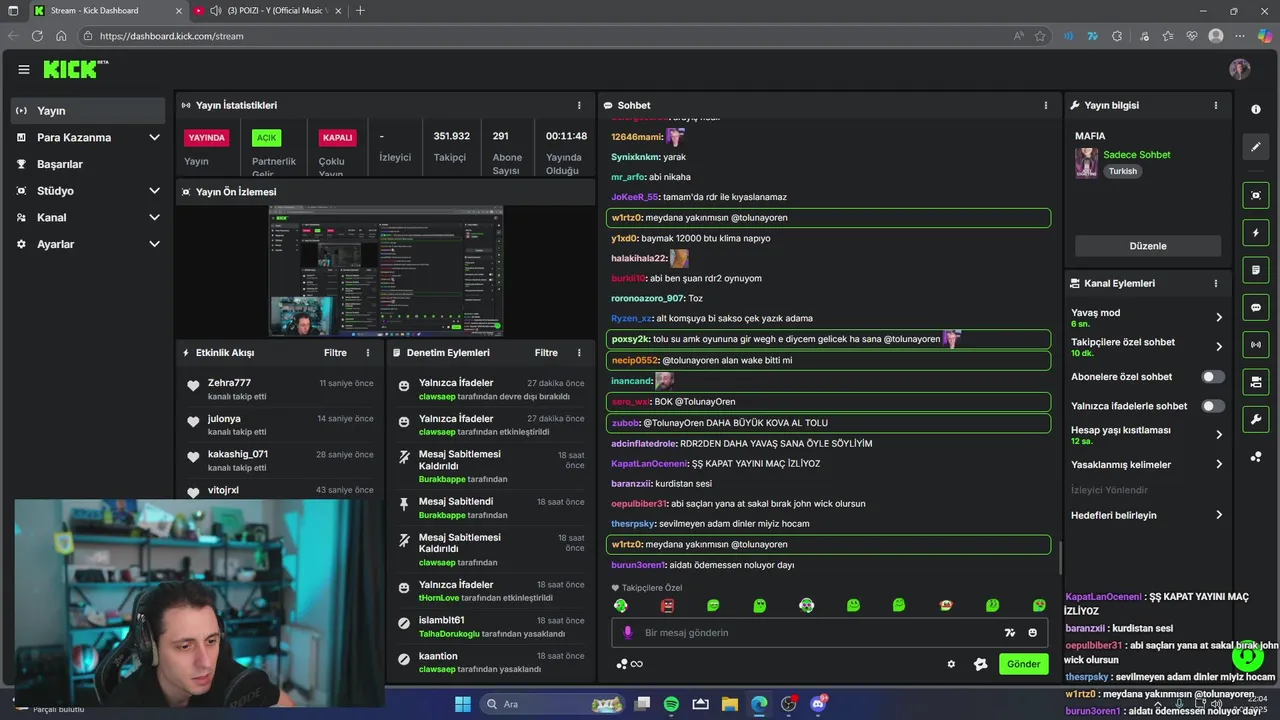Viewport: 1280px width, 720px height.
Task: Open Hesap yaşı kısıtlaması settings arrow
Action: (1219, 435)
